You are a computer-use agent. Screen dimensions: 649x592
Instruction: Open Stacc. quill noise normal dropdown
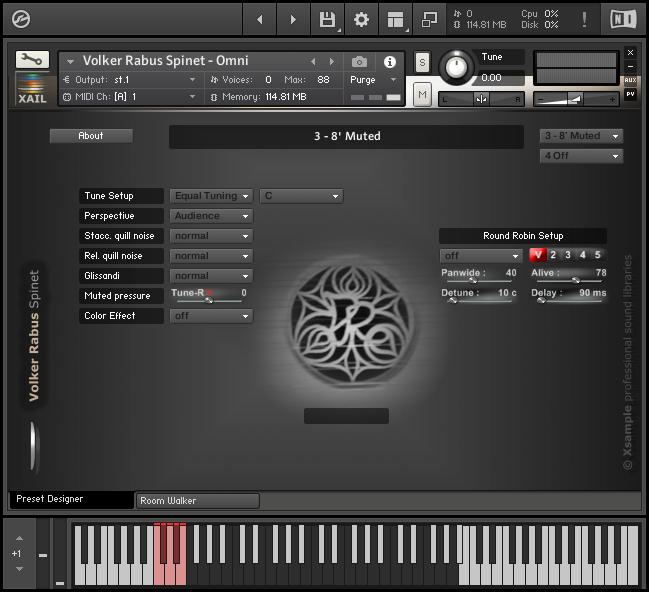[x=211, y=236]
